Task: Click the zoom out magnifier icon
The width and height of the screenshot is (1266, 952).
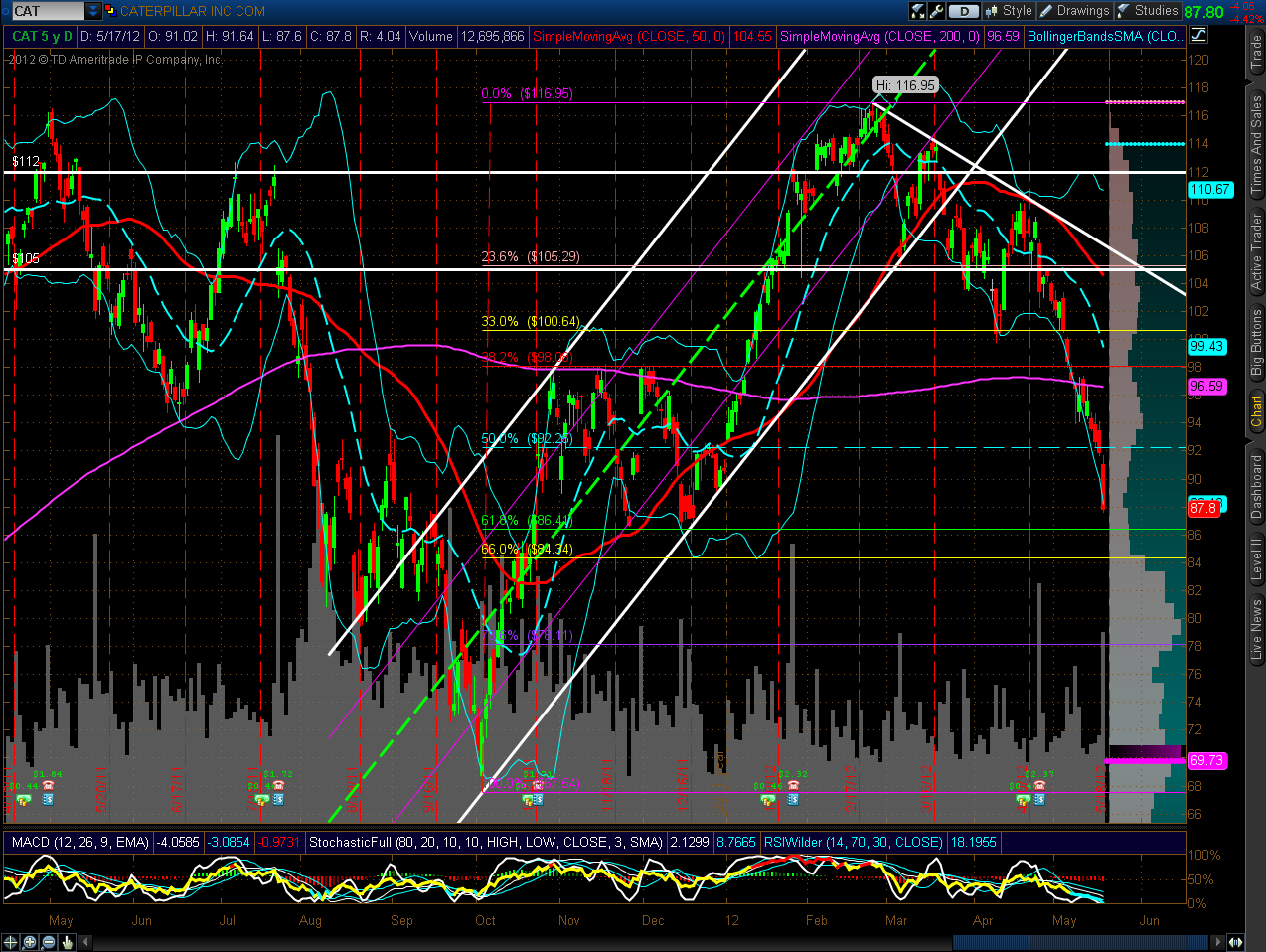Action: click(x=49, y=942)
